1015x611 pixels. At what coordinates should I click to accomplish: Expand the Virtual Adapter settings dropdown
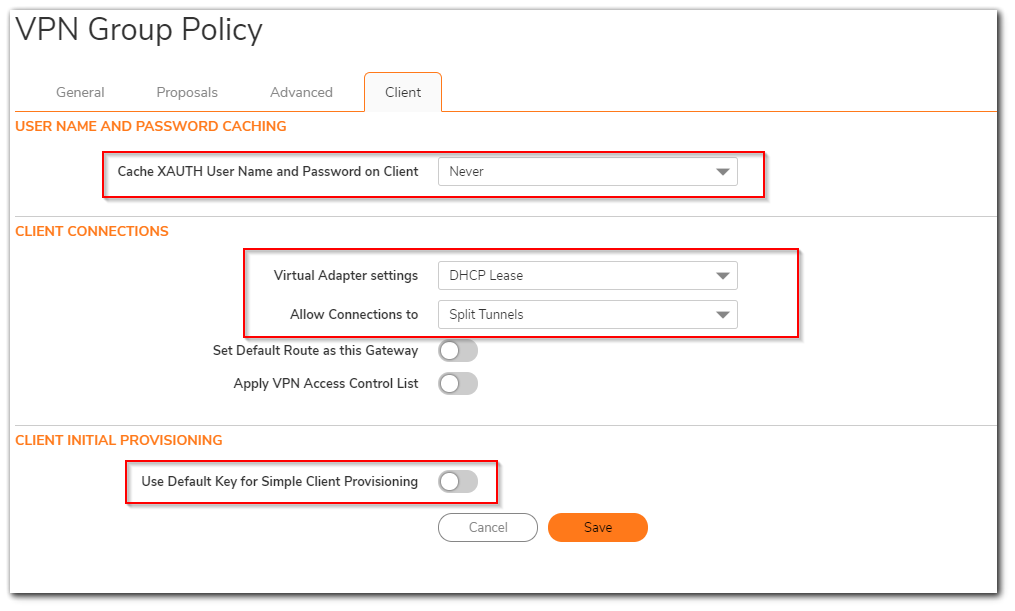coord(587,275)
